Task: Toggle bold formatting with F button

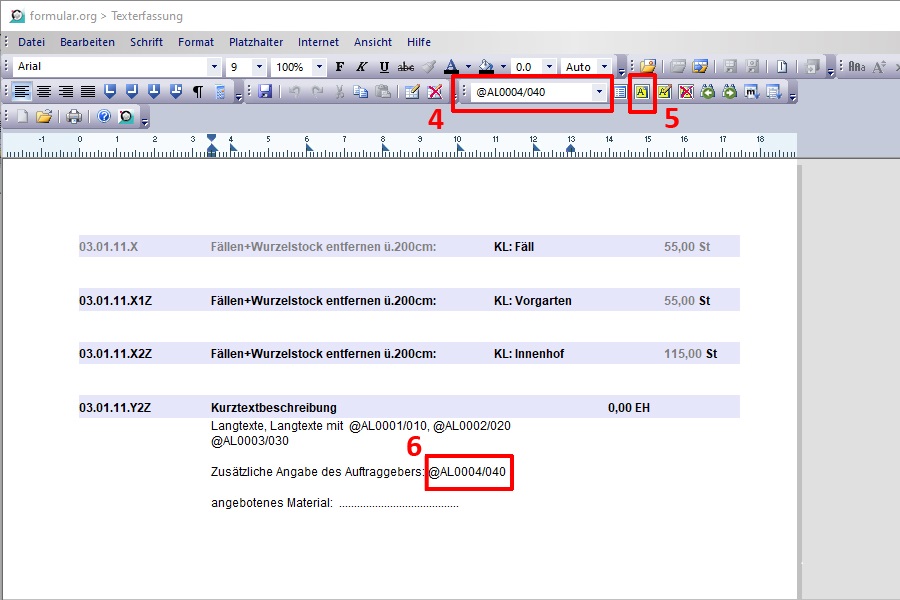Action: click(x=340, y=67)
